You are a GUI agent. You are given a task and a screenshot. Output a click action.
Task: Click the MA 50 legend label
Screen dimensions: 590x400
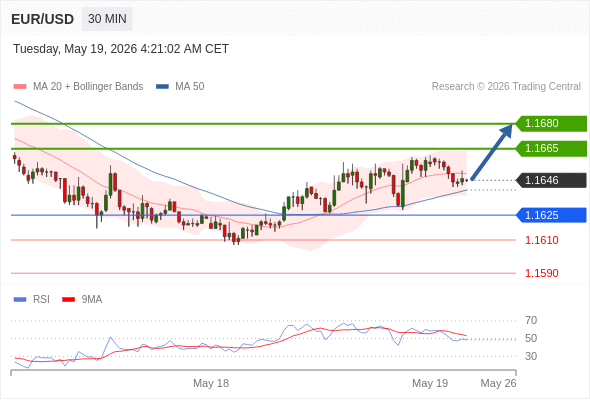[x=190, y=87]
